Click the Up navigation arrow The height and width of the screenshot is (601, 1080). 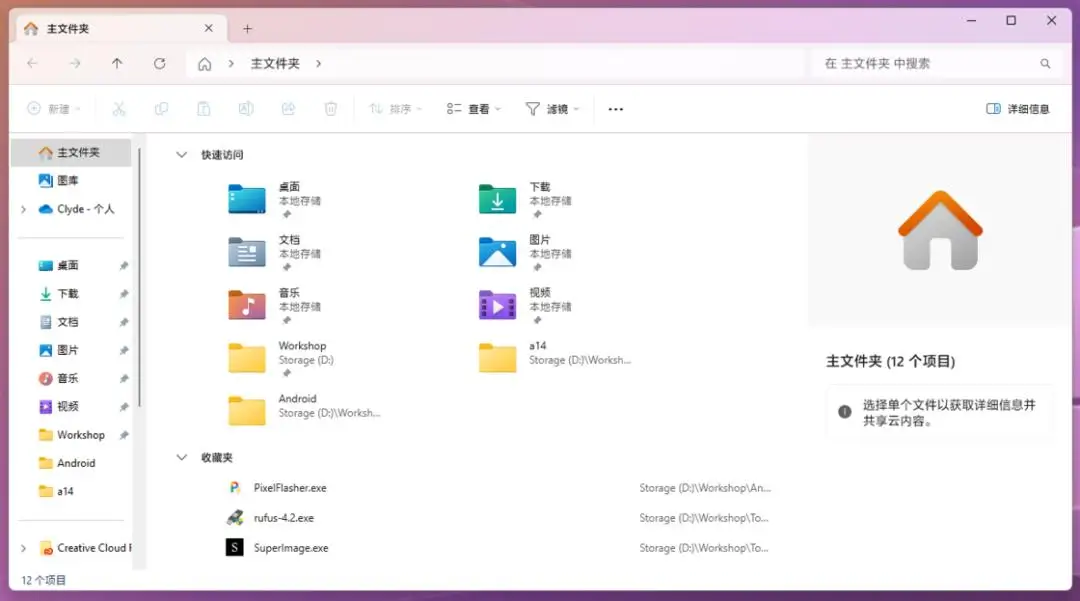(x=116, y=63)
